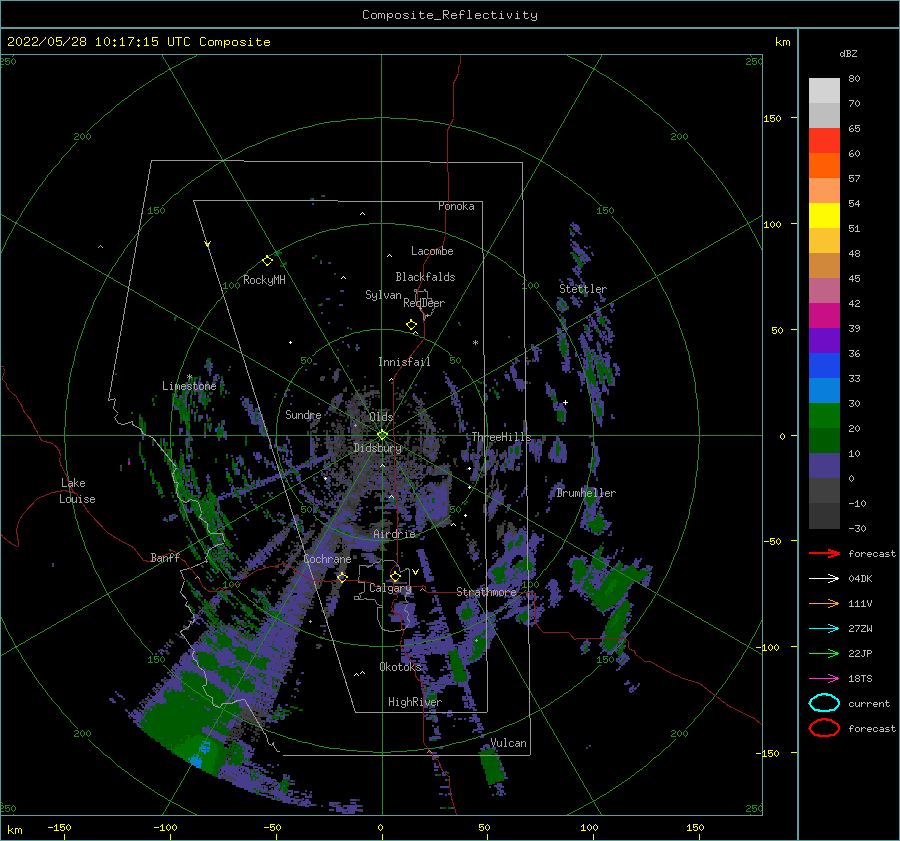Click the orange 57-60 dBZ swatch
This screenshot has width=900, height=841.
tap(824, 166)
